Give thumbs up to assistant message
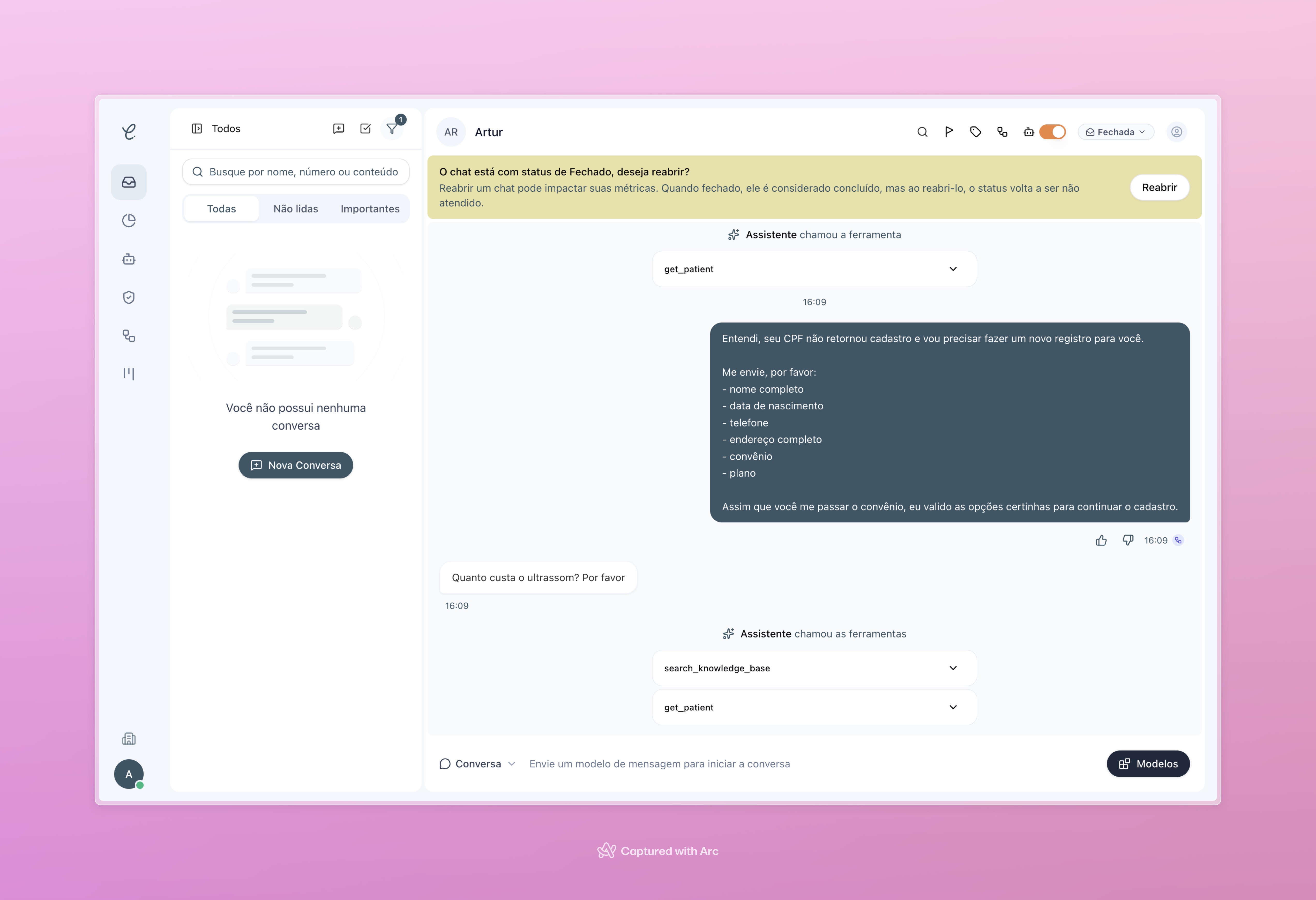Image resolution: width=1316 pixels, height=900 pixels. [x=1101, y=540]
